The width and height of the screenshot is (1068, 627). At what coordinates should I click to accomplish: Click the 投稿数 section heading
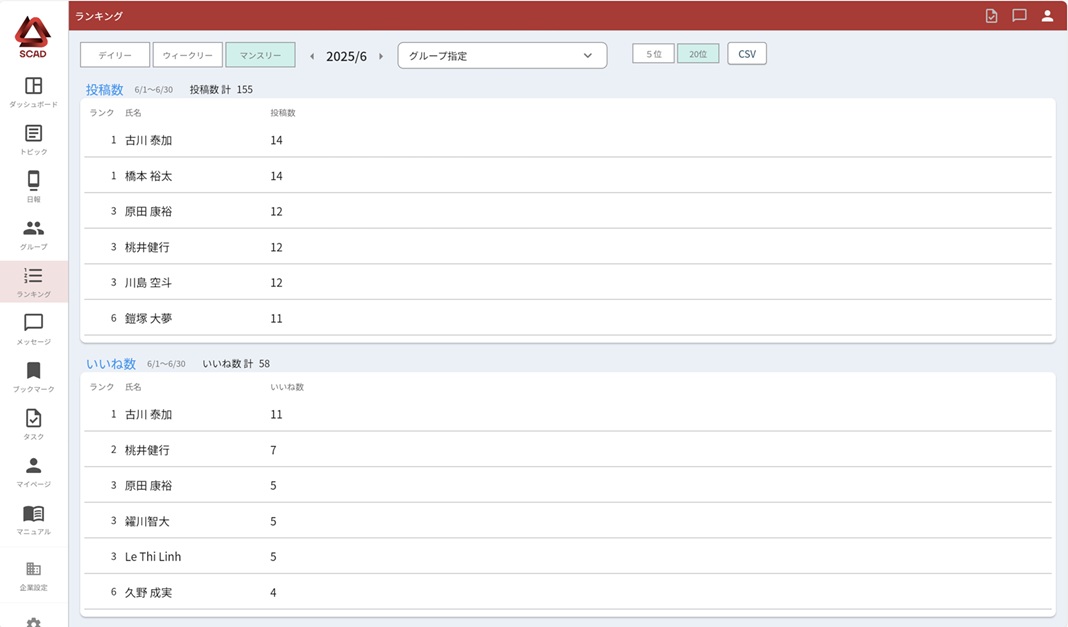(x=104, y=89)
